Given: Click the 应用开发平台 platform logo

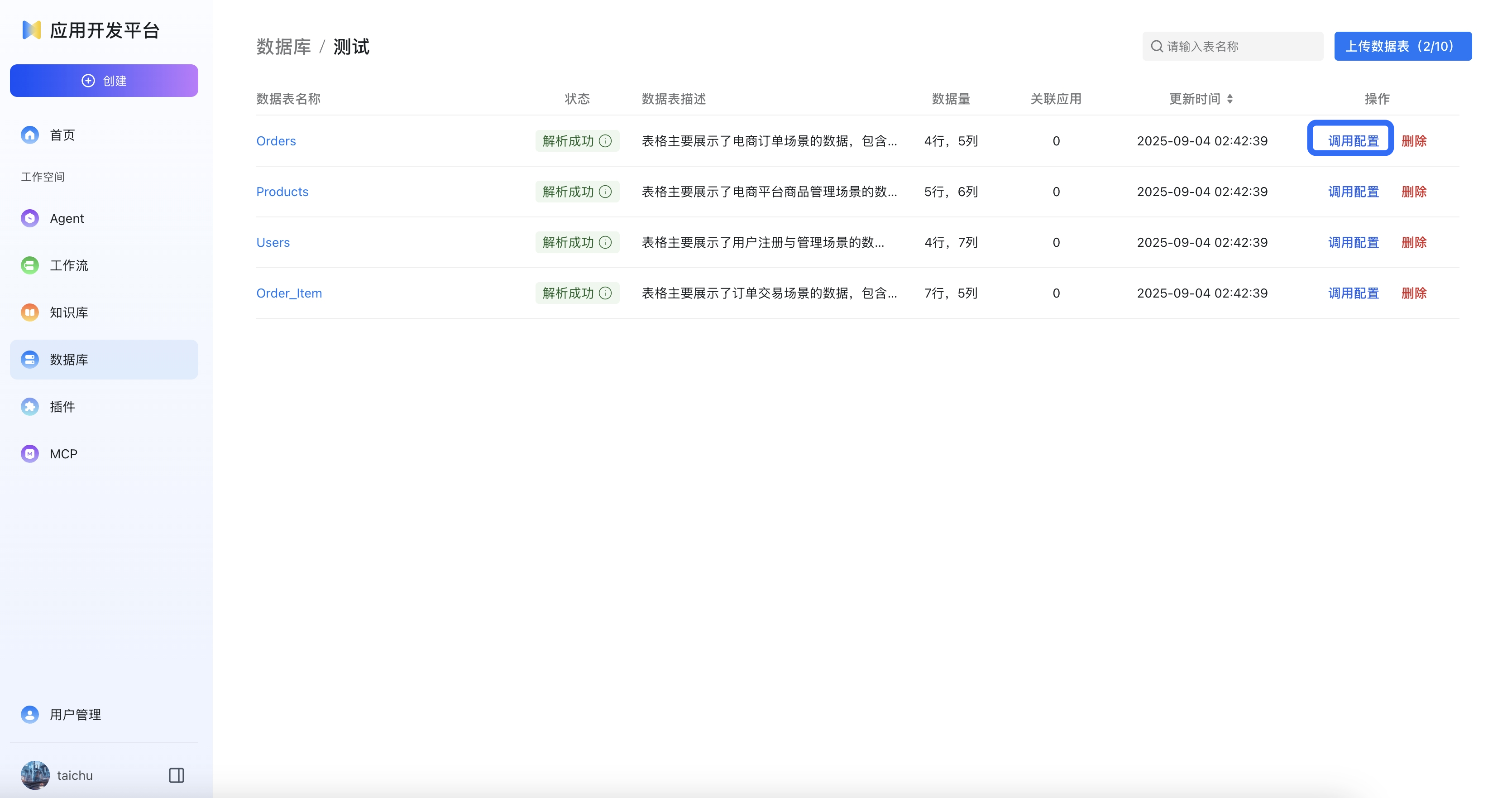Looking at the screenshot, I should coord(91,30).
